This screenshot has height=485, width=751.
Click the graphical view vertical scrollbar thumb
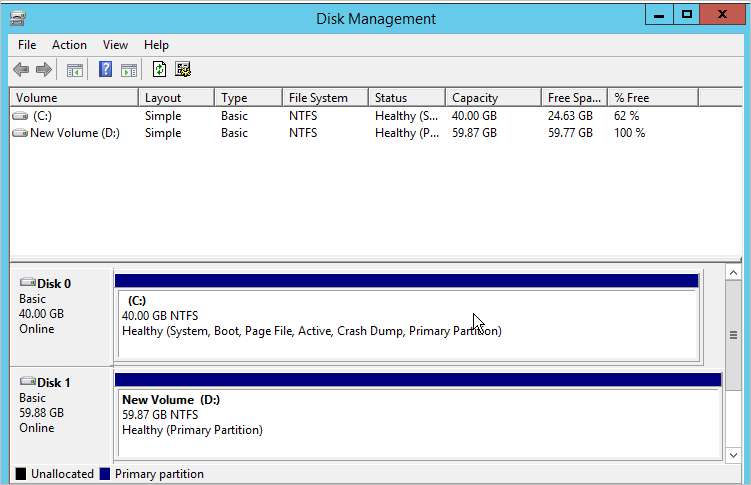click(733, 335)
